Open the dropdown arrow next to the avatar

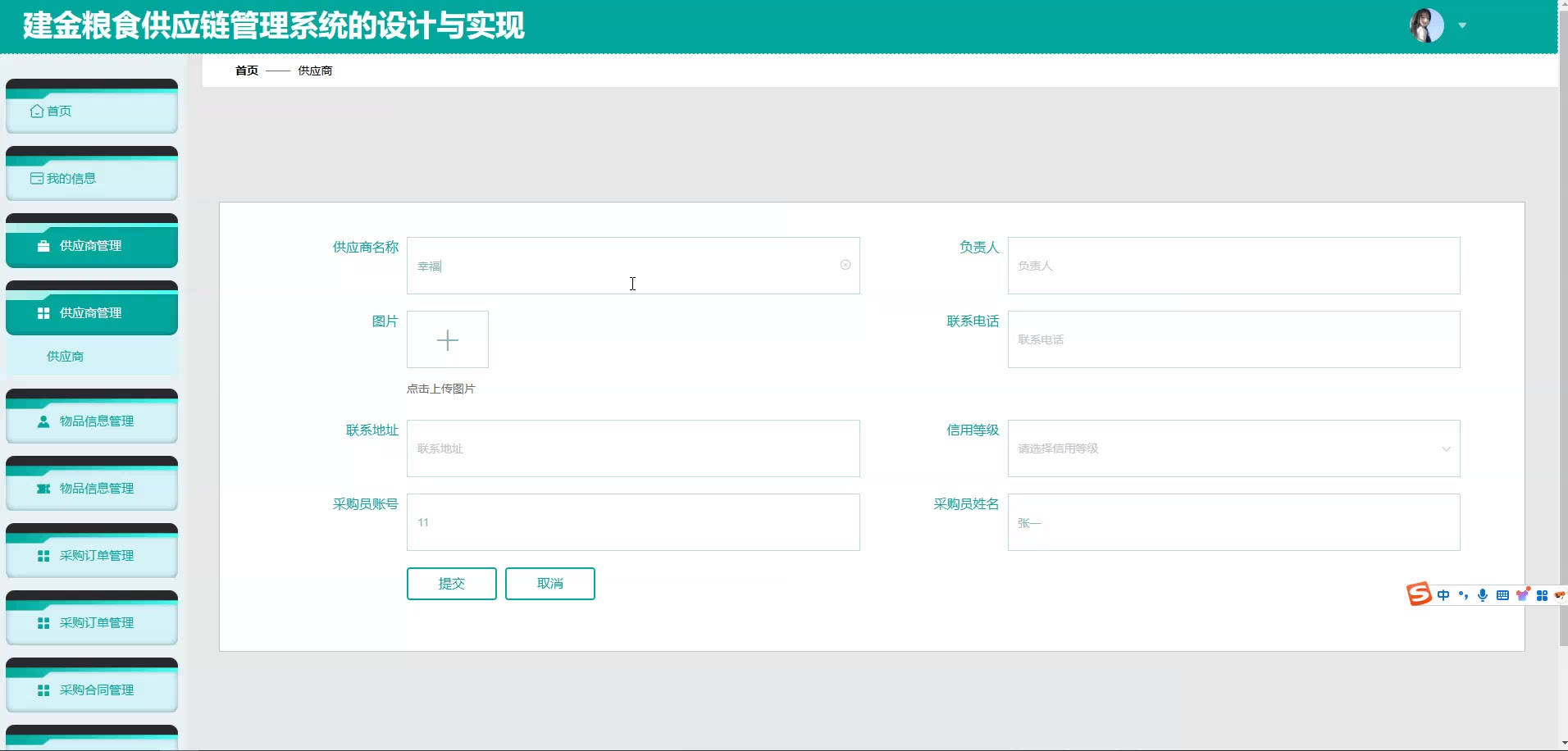1462,25
